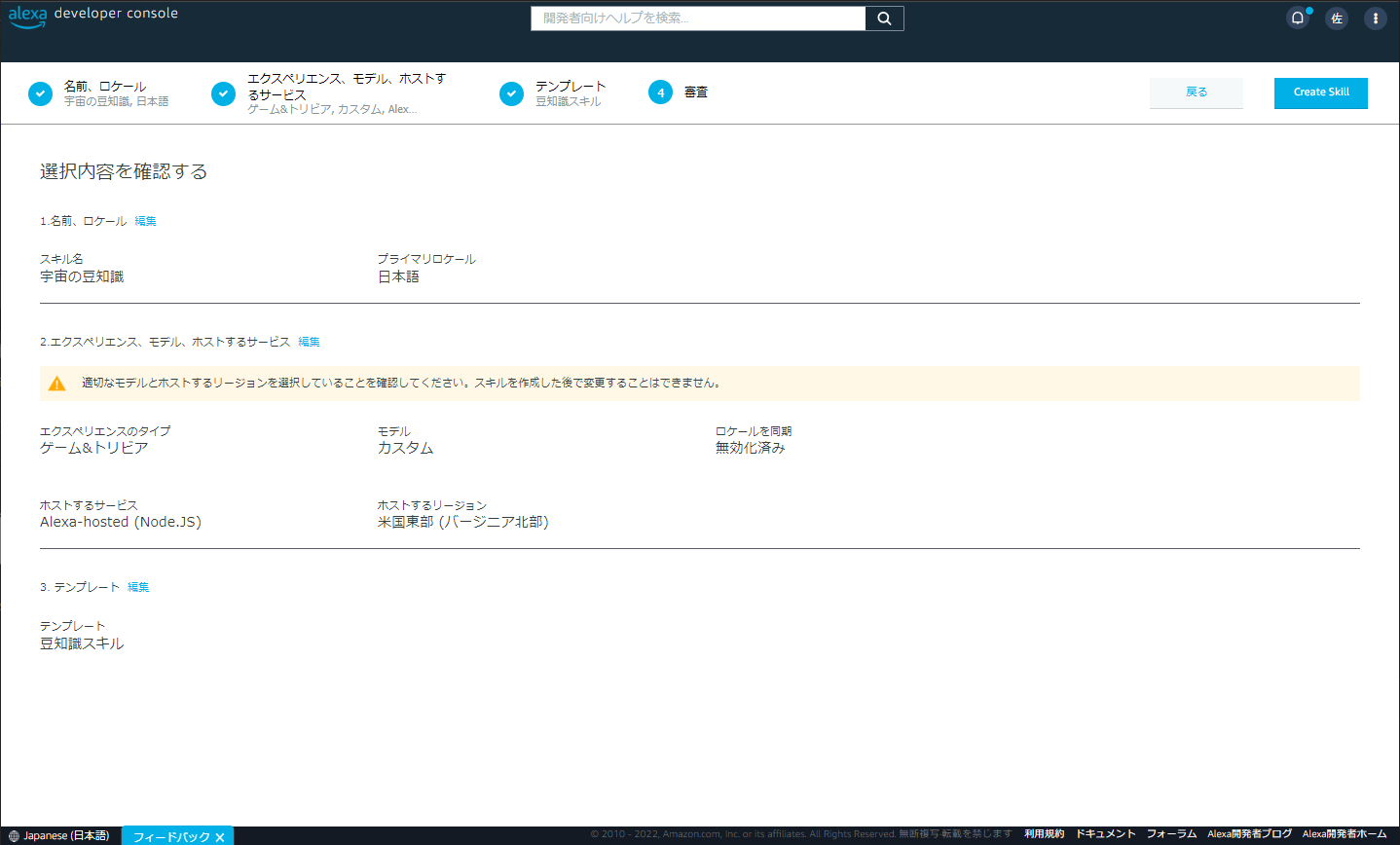The width and height of the screenshot is (1400, 845).
Task: Click 編集 next to 名前、ロケール
Action: coord(145,221)
